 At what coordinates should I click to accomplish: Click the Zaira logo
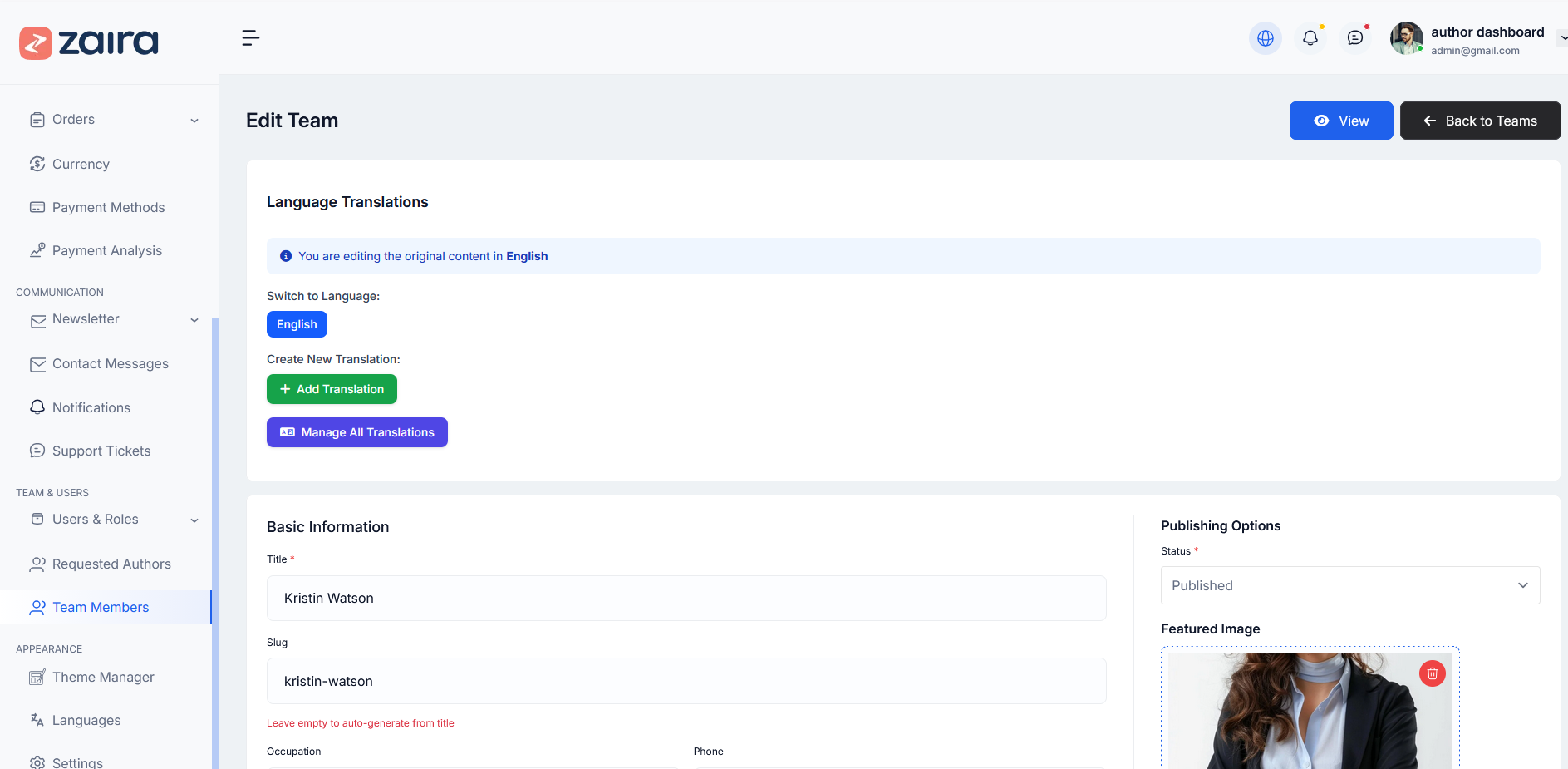89,42
